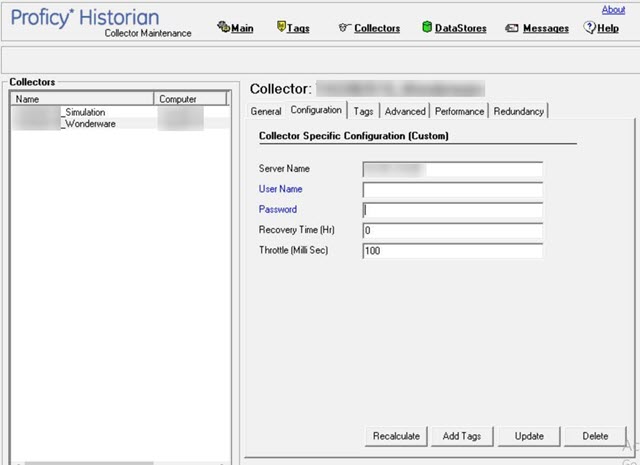Viewport: 640px width, 465px height.
Task: Open the Tags link in the top navigation
Action: 298,28
